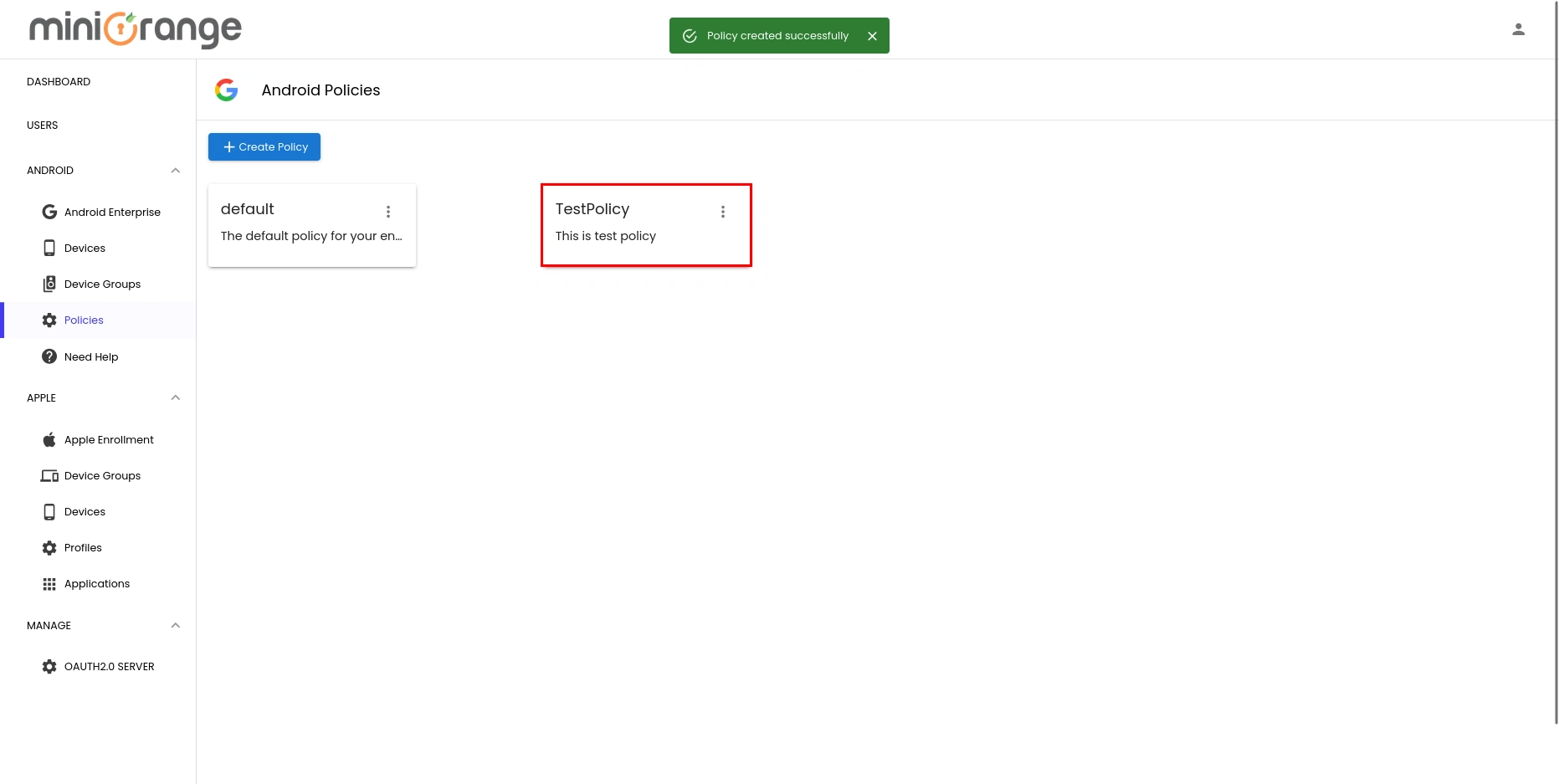Open the Applications grid icon
The height and width of the screenshot is (784, 1559).
click(49, 583)
